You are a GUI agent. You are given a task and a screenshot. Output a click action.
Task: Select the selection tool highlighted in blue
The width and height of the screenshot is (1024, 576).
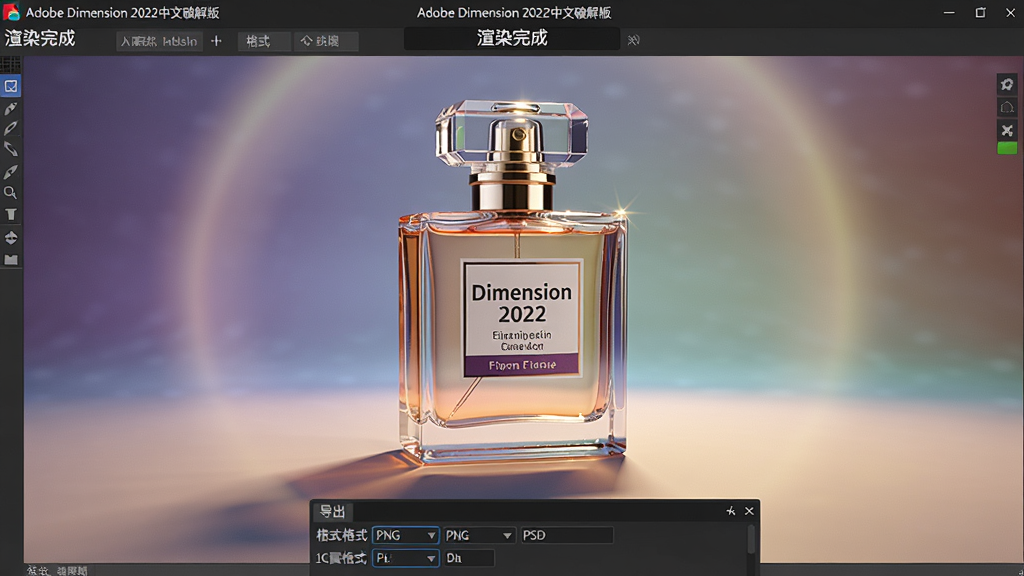(11, 86)
